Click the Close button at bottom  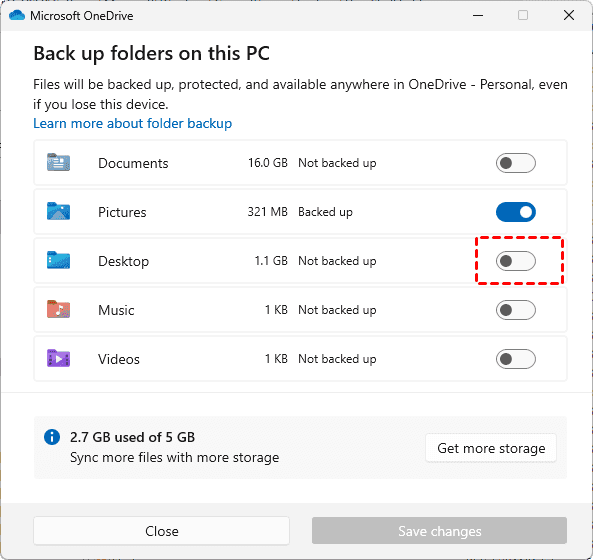[x=161, y=531]
